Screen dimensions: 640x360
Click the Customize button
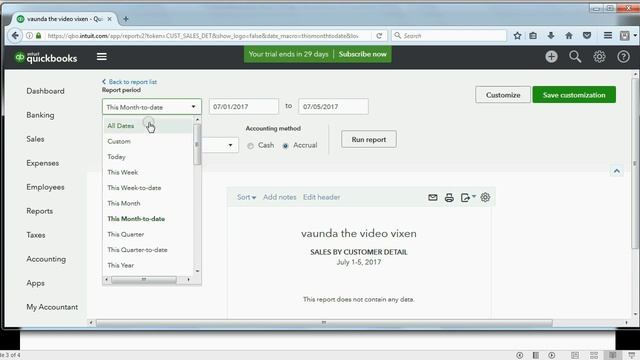503,95
